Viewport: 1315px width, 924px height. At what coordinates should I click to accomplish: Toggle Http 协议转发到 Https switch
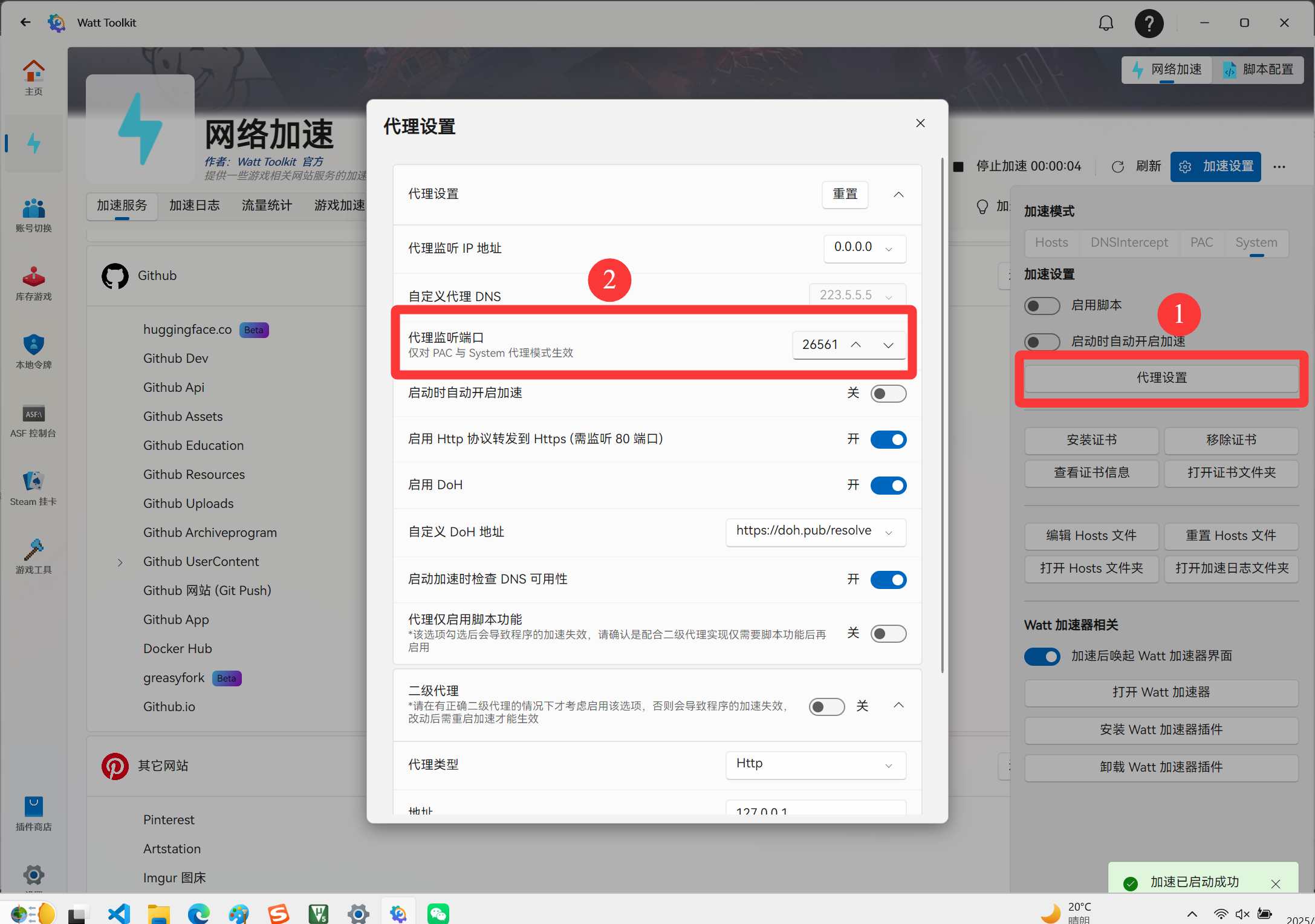(x=888, y=440)
